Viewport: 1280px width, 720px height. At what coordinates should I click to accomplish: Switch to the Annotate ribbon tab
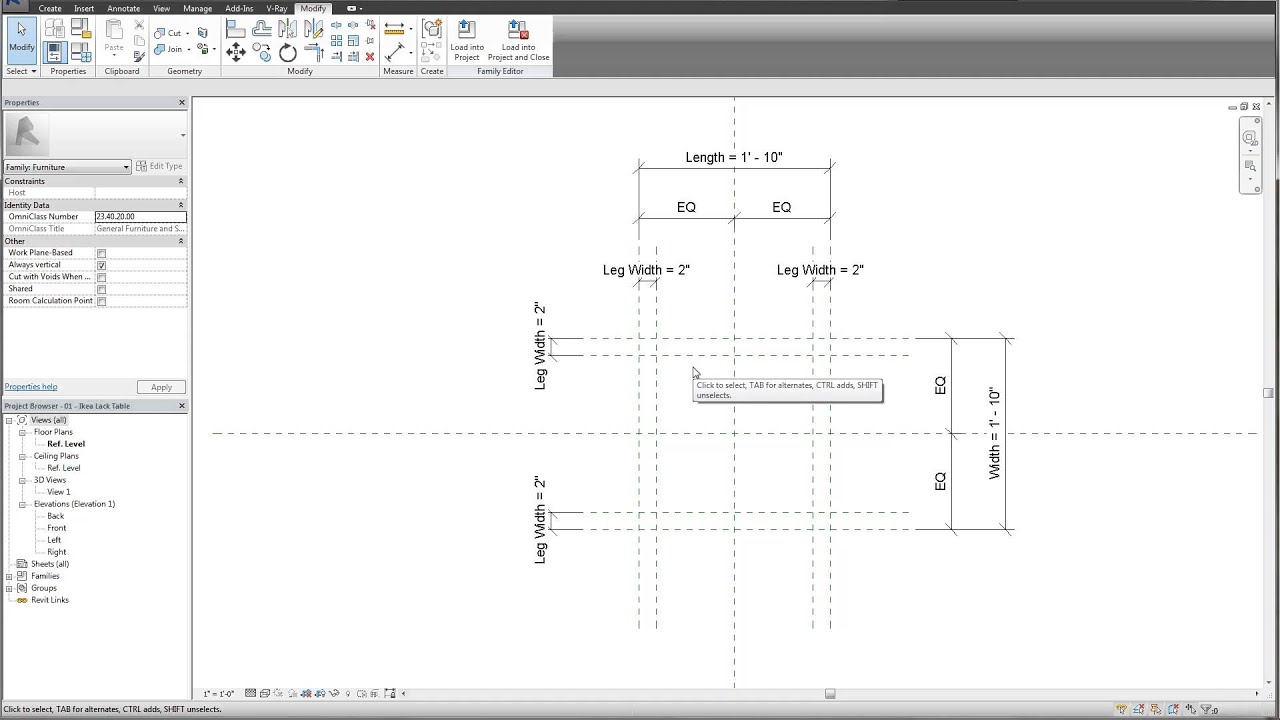tap(123, 8)
